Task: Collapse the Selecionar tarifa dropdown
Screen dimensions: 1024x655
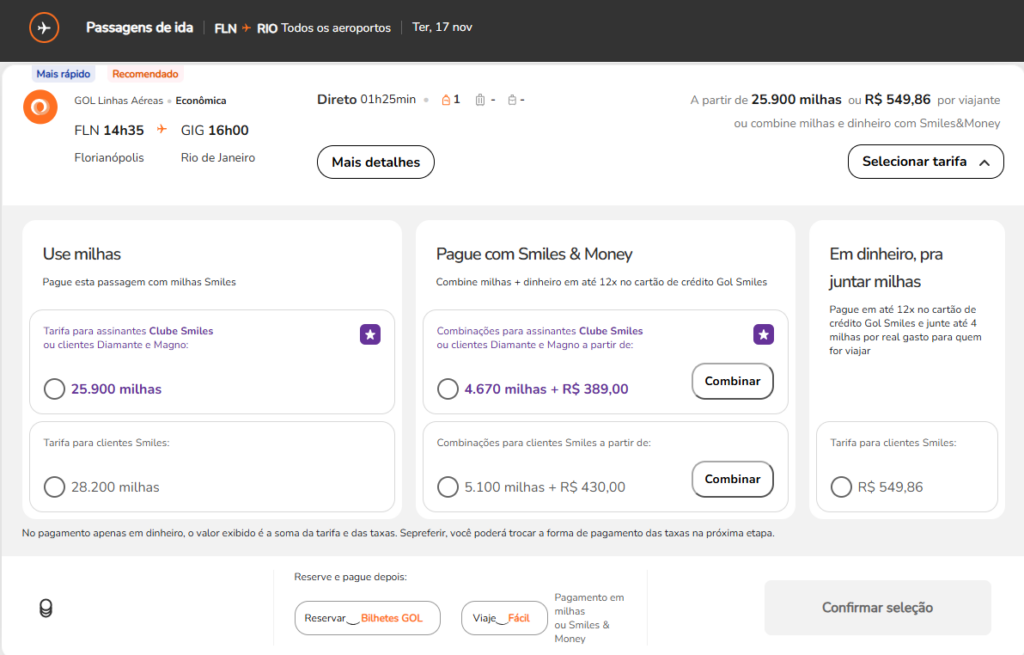Action: click(925, 161)
